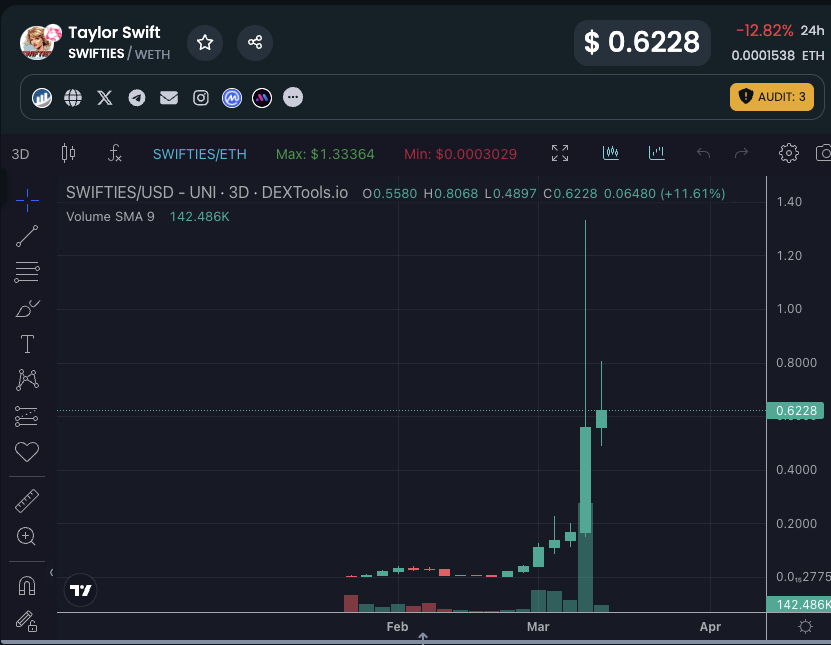The width and height of the screenshot is (831, 645).
Task: Open the email envelope contact icon
Action: [169, 98]
